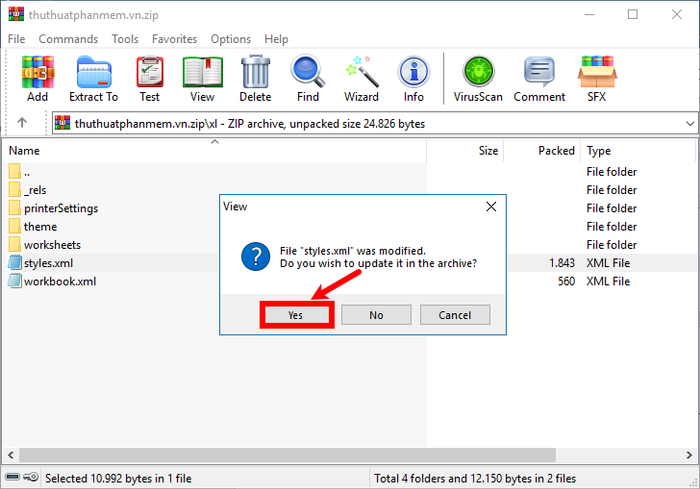This screenshot has width=700, height=489.
Task: Open the Favorites menu
Action: click(x=175, y=39)
